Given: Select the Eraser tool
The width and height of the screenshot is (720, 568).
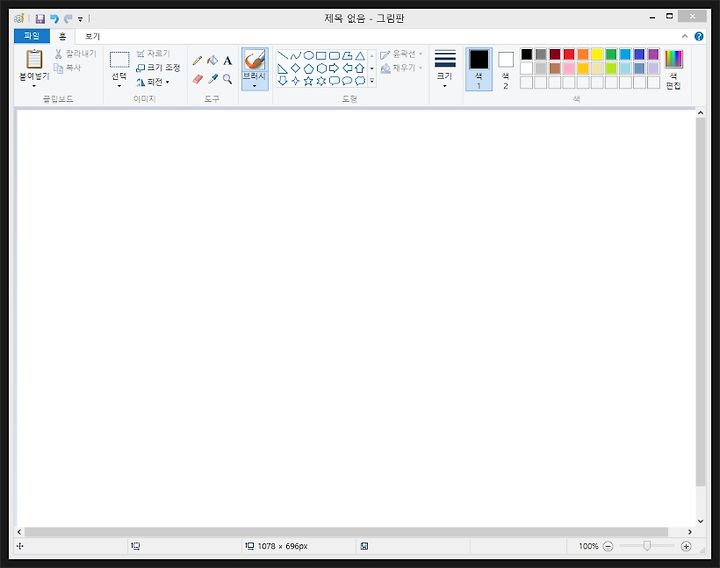Looking at the screenshot, I should point(197,79).
